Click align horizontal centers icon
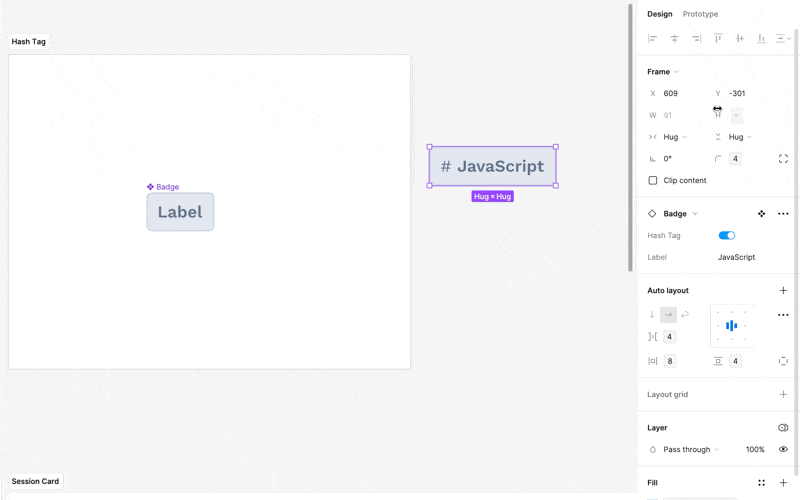Screen dimensions: 800x500 [x=674, y=38]
